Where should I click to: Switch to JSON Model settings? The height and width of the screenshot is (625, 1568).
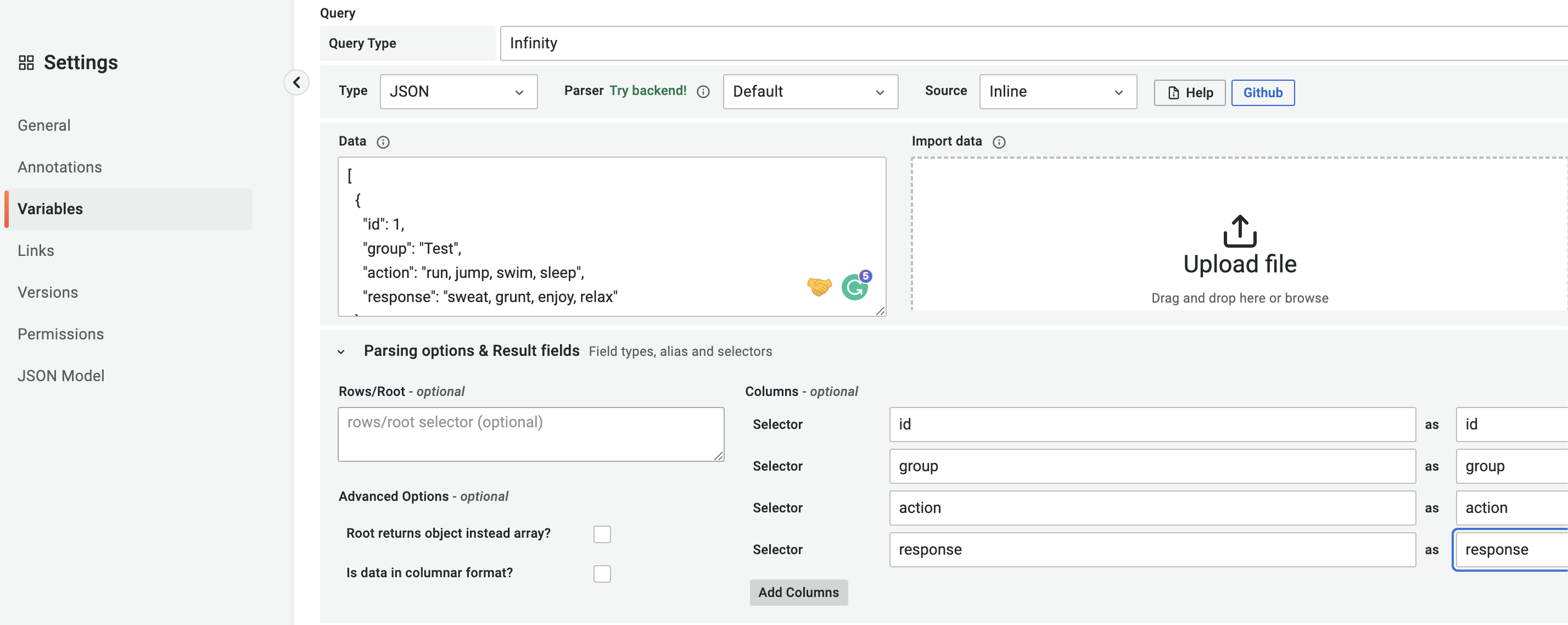tap(61, 375)
